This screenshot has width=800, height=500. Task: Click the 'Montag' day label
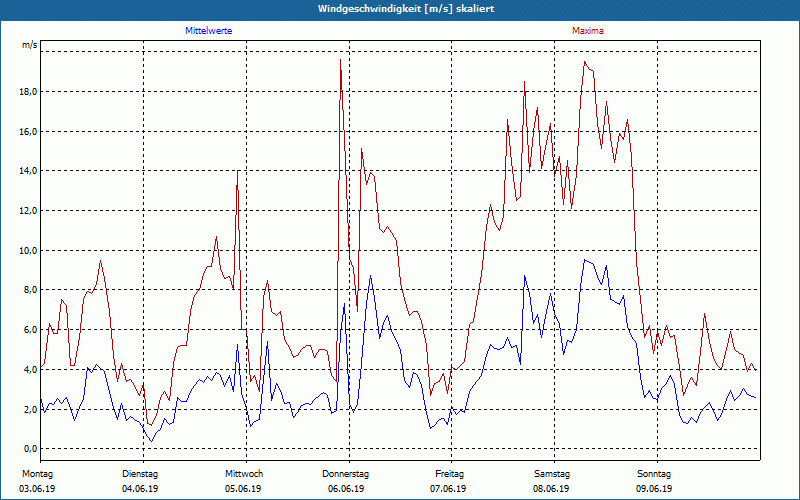pos(37,474)
